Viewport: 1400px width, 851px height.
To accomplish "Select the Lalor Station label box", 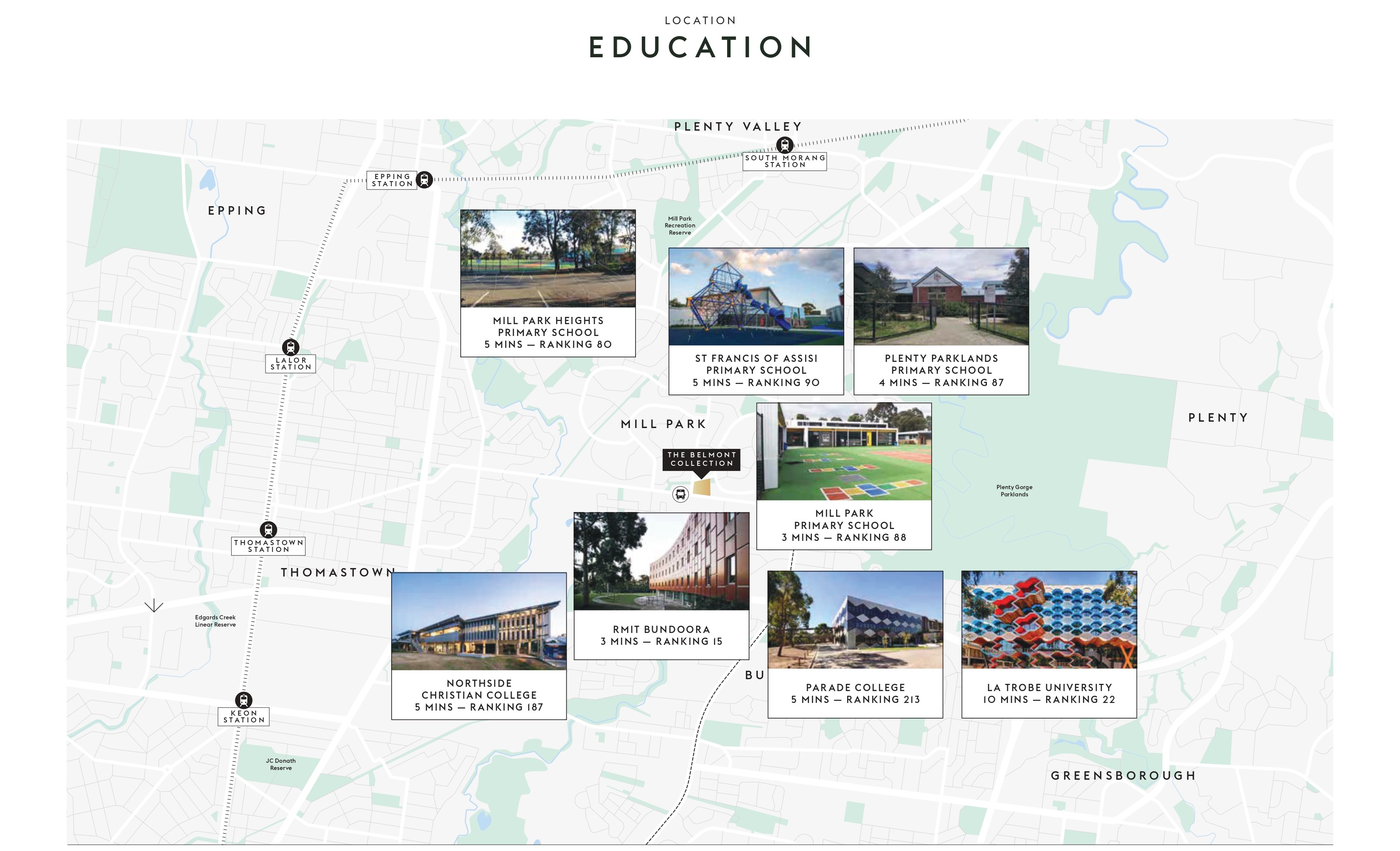I will [x=290, y=364].
